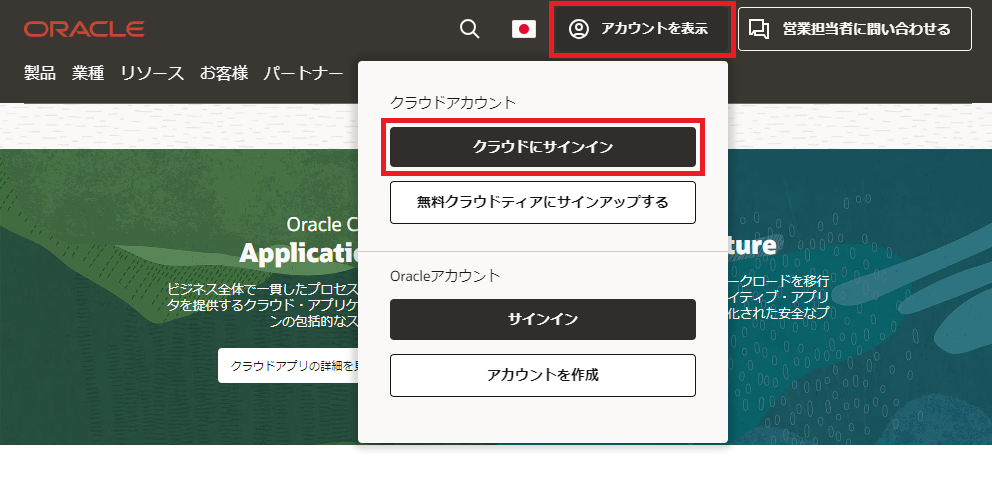The height and width of the screenshot is (485, 992).
Task: Open the 製品 navigation menu
Action: point(40,73)
